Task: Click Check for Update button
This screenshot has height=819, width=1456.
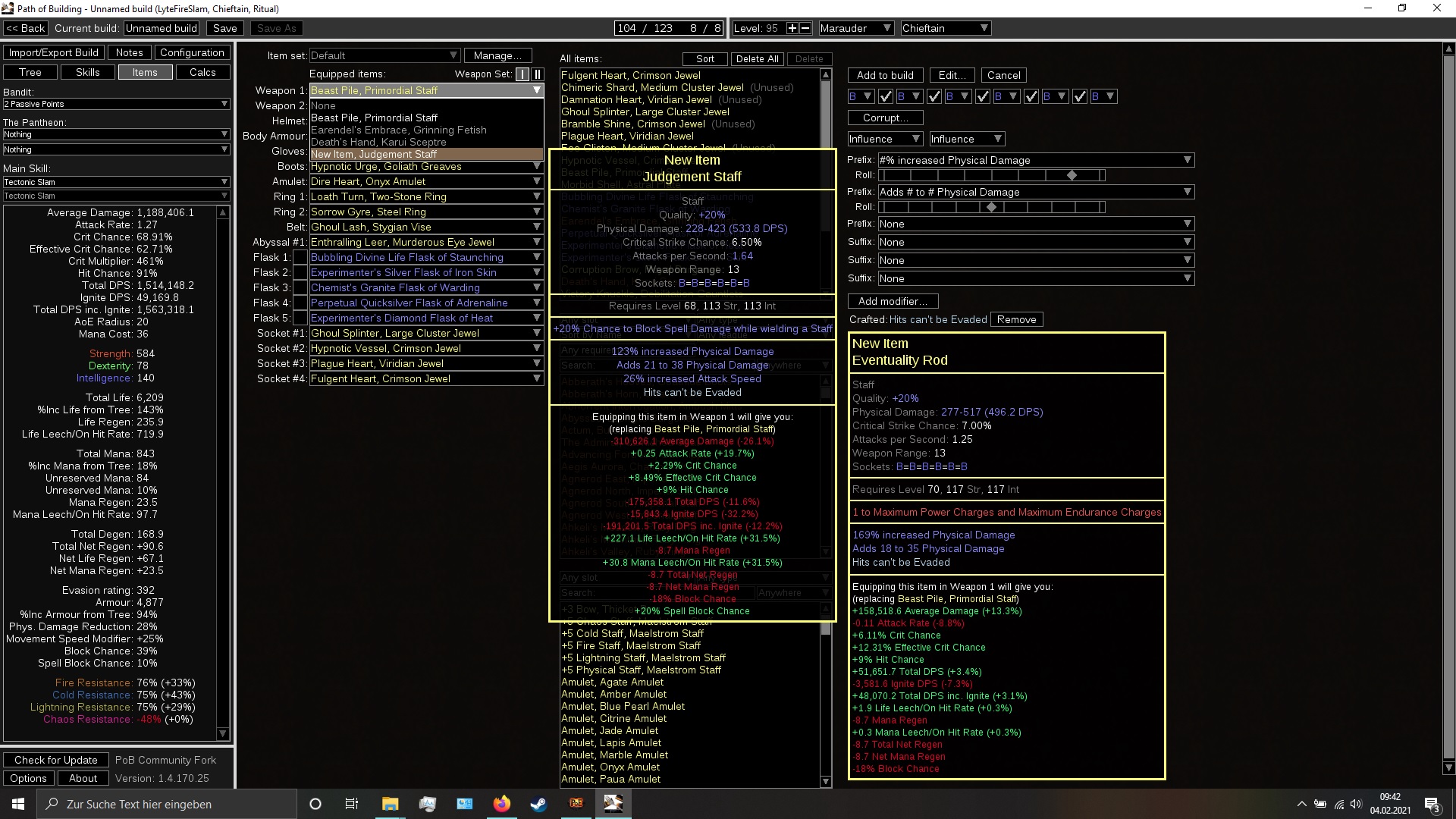Action: pyautogui.click(x=56, y=760)
